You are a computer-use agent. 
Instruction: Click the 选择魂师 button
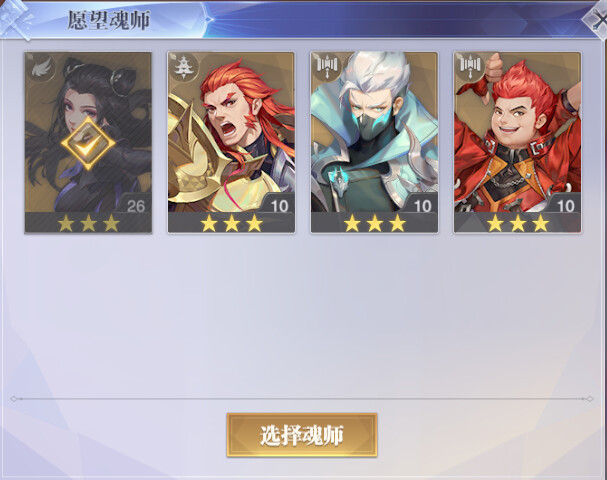click(x=302, y=435)
